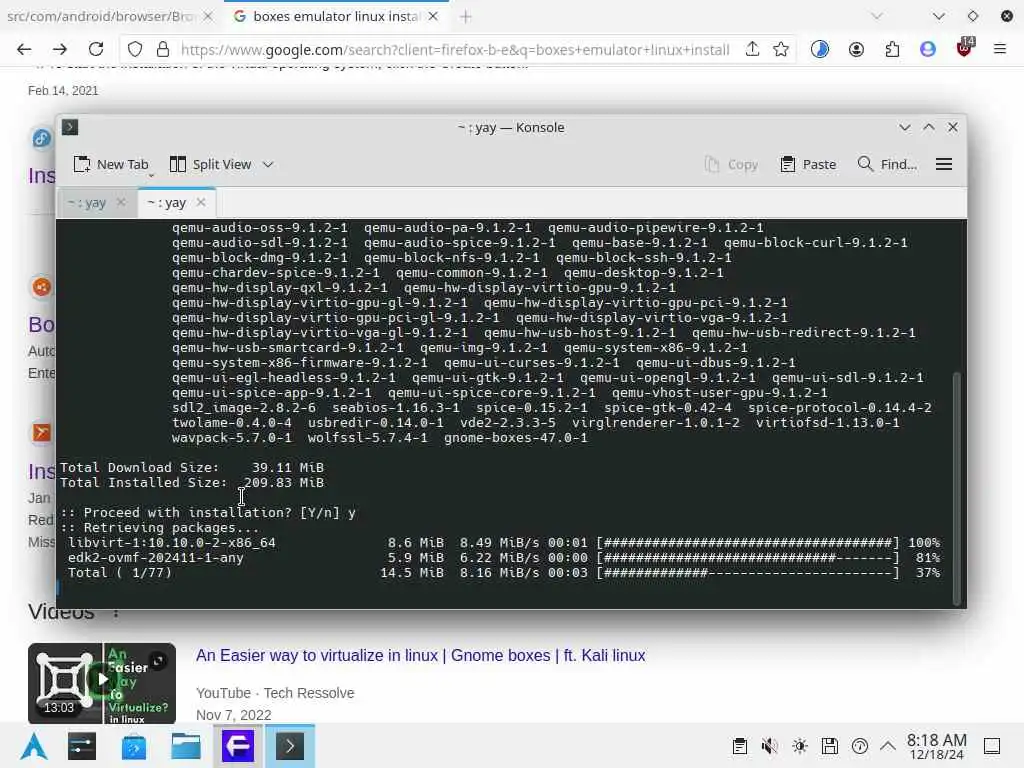Click 'Total Download Size' line in terminal
This screenshot has width=1024, height=768.
[x=192, y=468]
